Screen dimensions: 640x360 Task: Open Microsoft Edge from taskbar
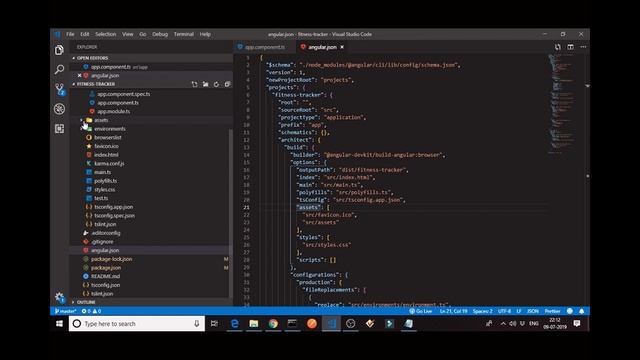234,324
